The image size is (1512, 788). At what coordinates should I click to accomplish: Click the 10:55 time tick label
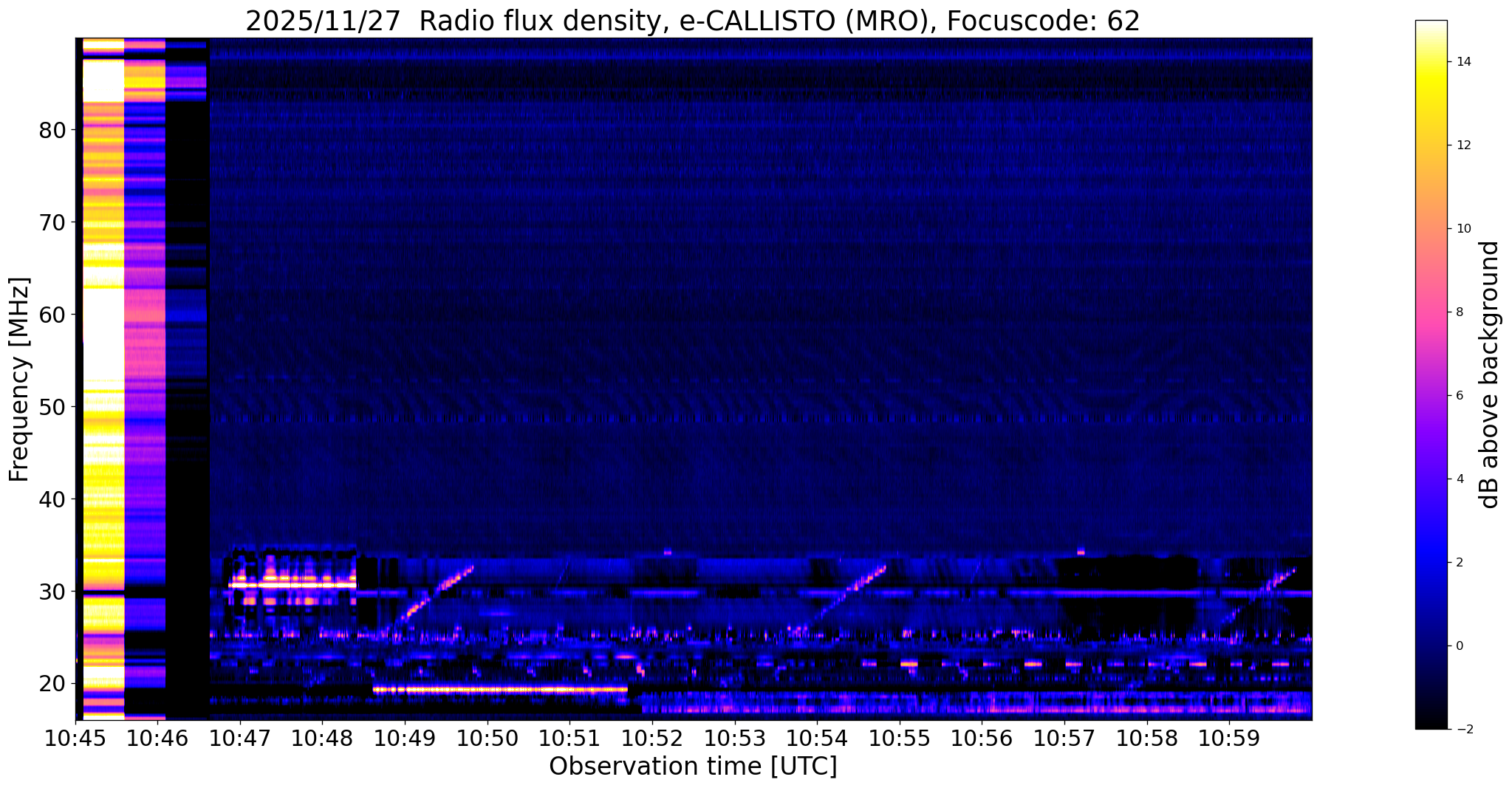tap(900, 739)
